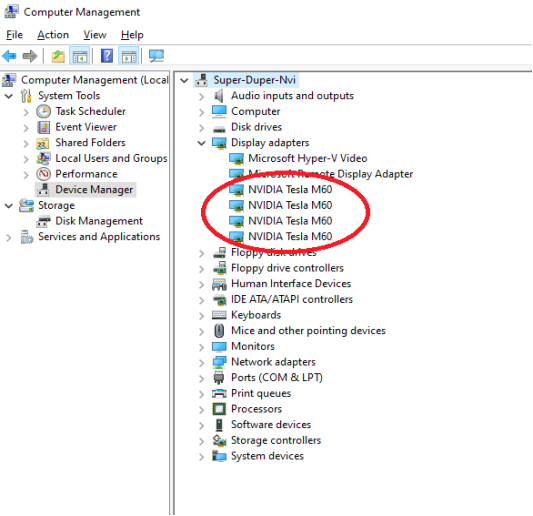533x516 pixels.
Task: Collapse the System Tools node
Action: [9, 96]
